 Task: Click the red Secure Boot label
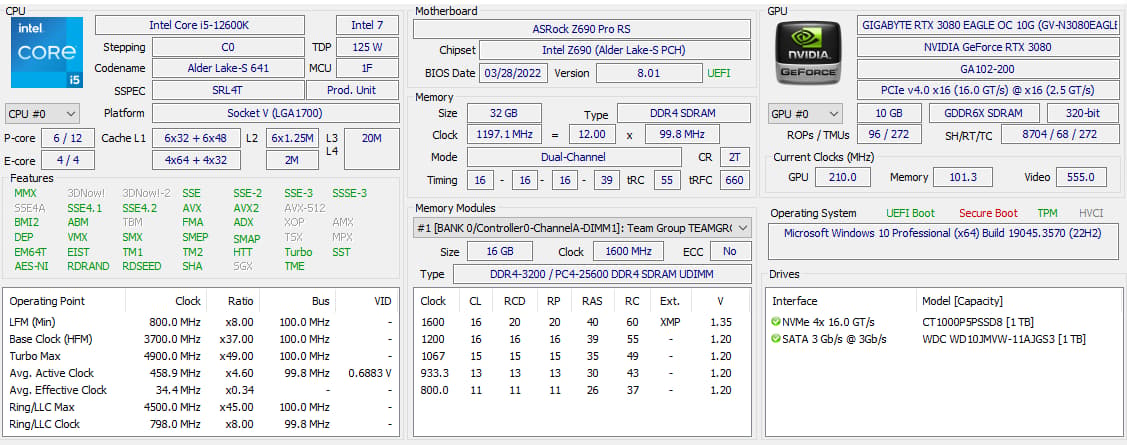click(x=988, y=213)
